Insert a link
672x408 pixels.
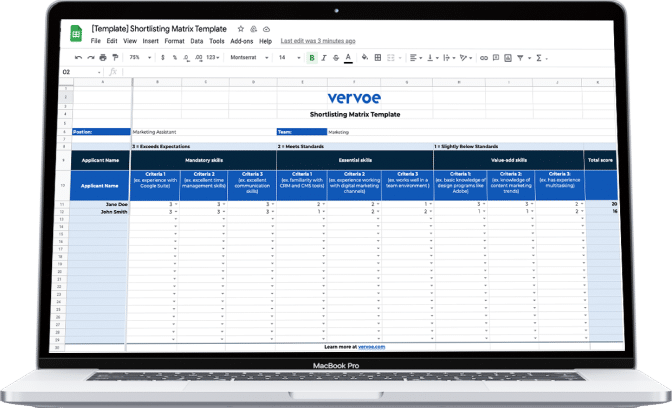click(x=484, y=58)
